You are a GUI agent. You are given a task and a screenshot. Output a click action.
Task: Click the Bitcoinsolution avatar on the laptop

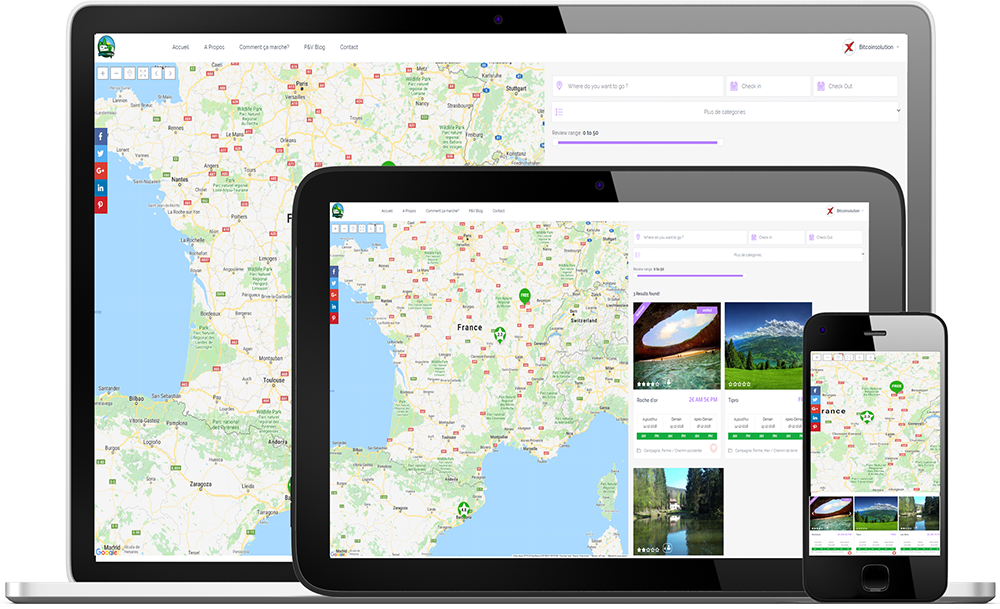click(x=849, y=47)
